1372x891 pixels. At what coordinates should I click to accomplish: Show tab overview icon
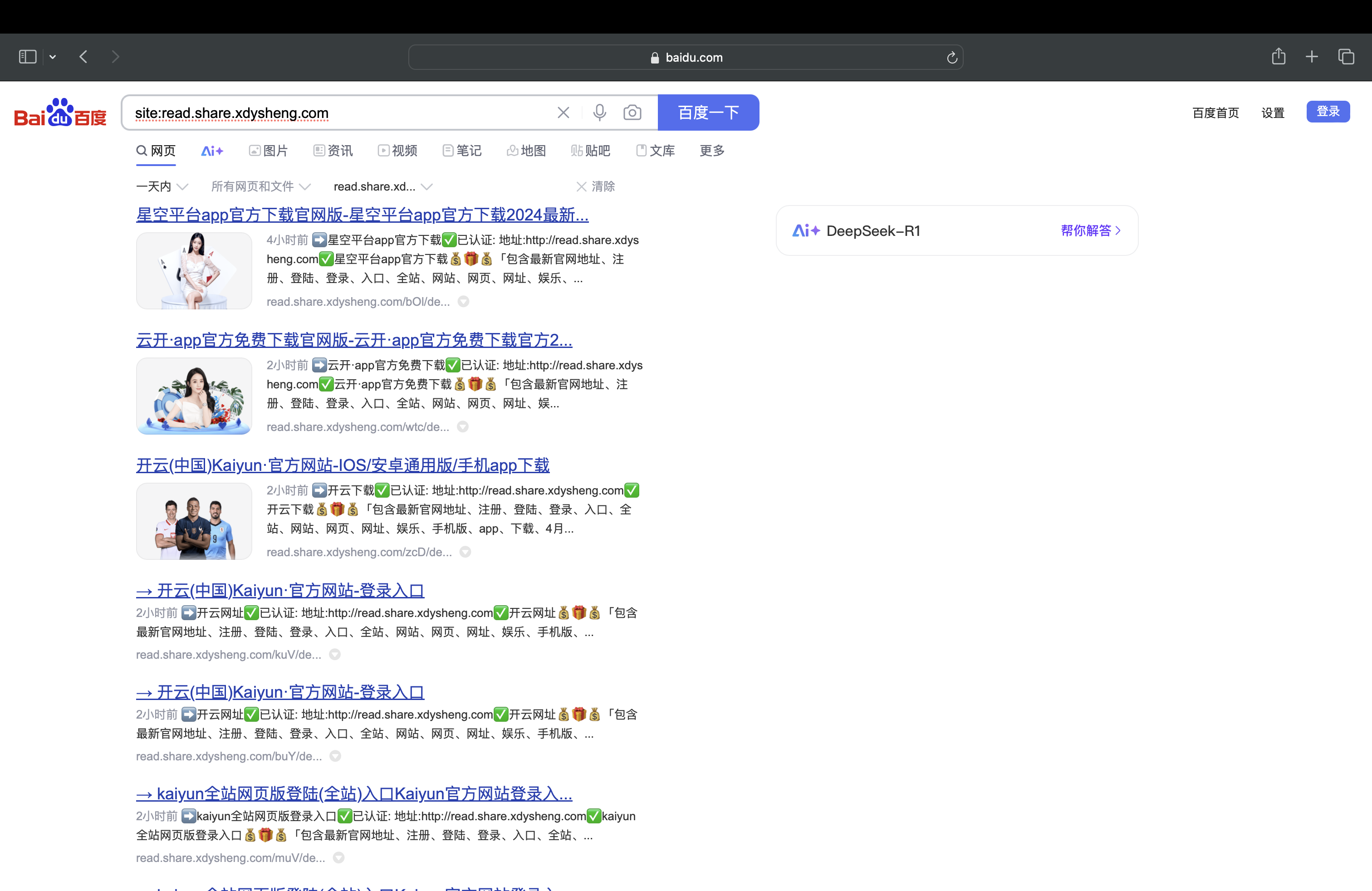tap(1346, 56)
